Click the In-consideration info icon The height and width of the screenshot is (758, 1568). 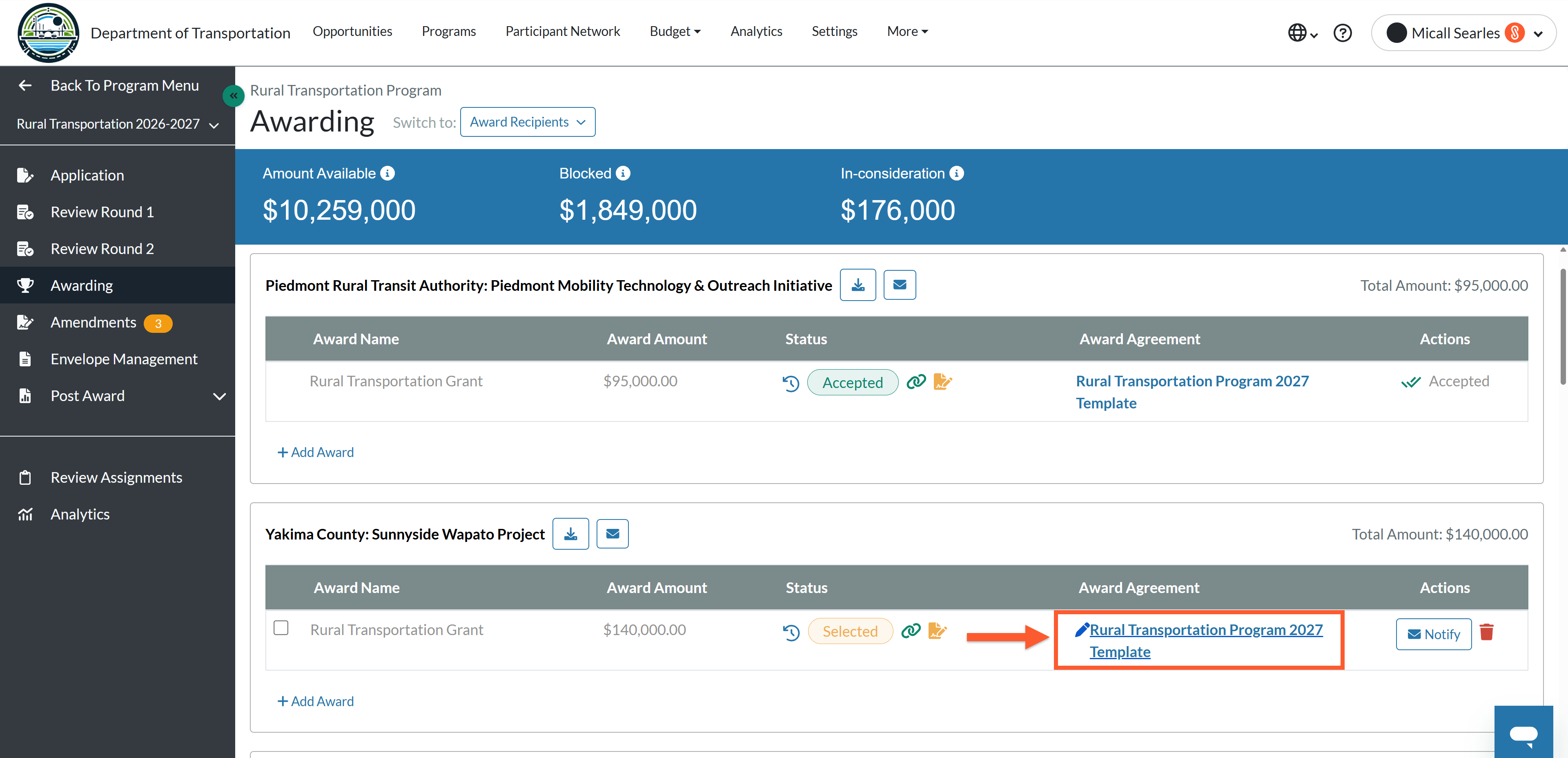pos(956,174)
